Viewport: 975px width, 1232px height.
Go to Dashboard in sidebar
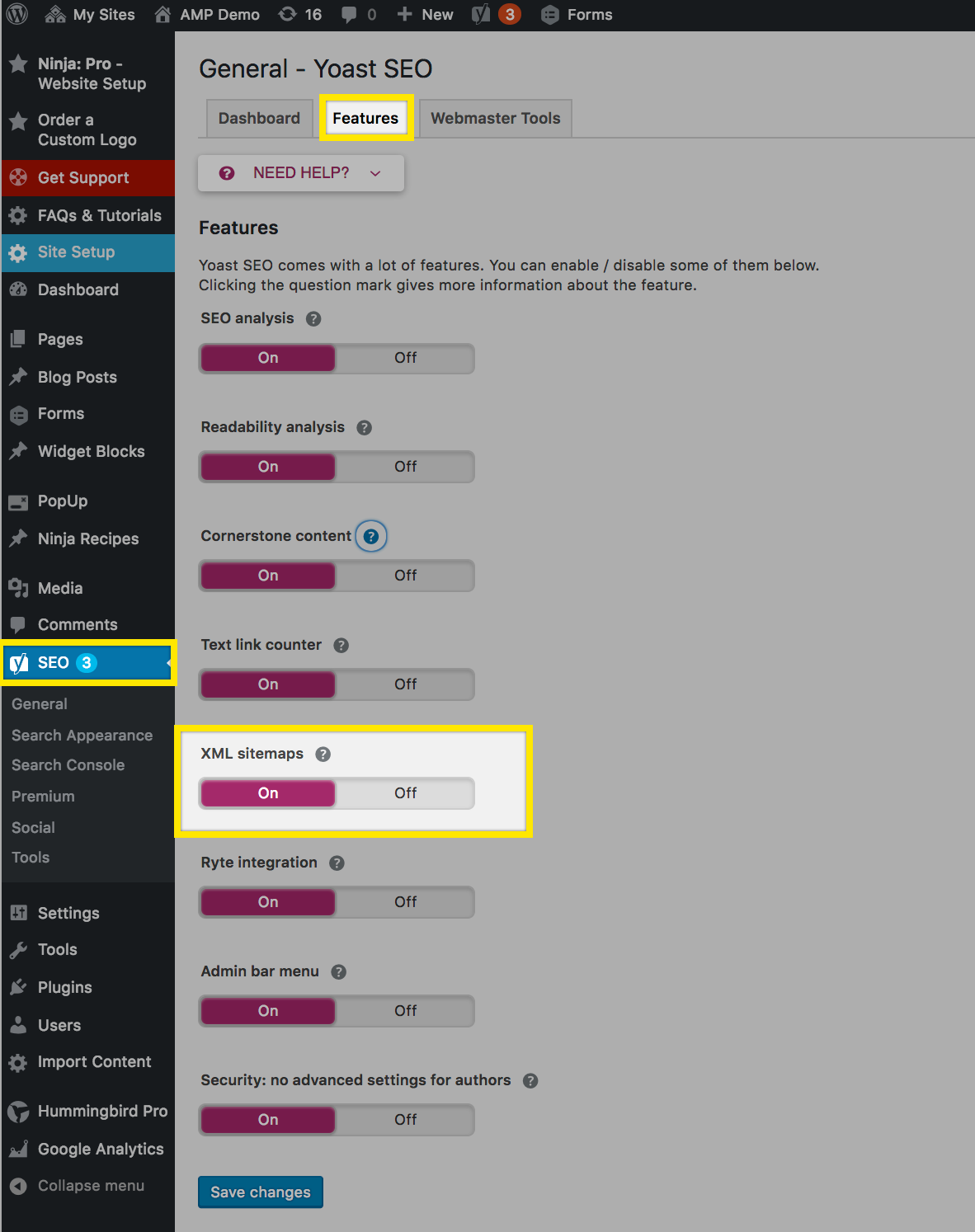click(x=87, y=289)
